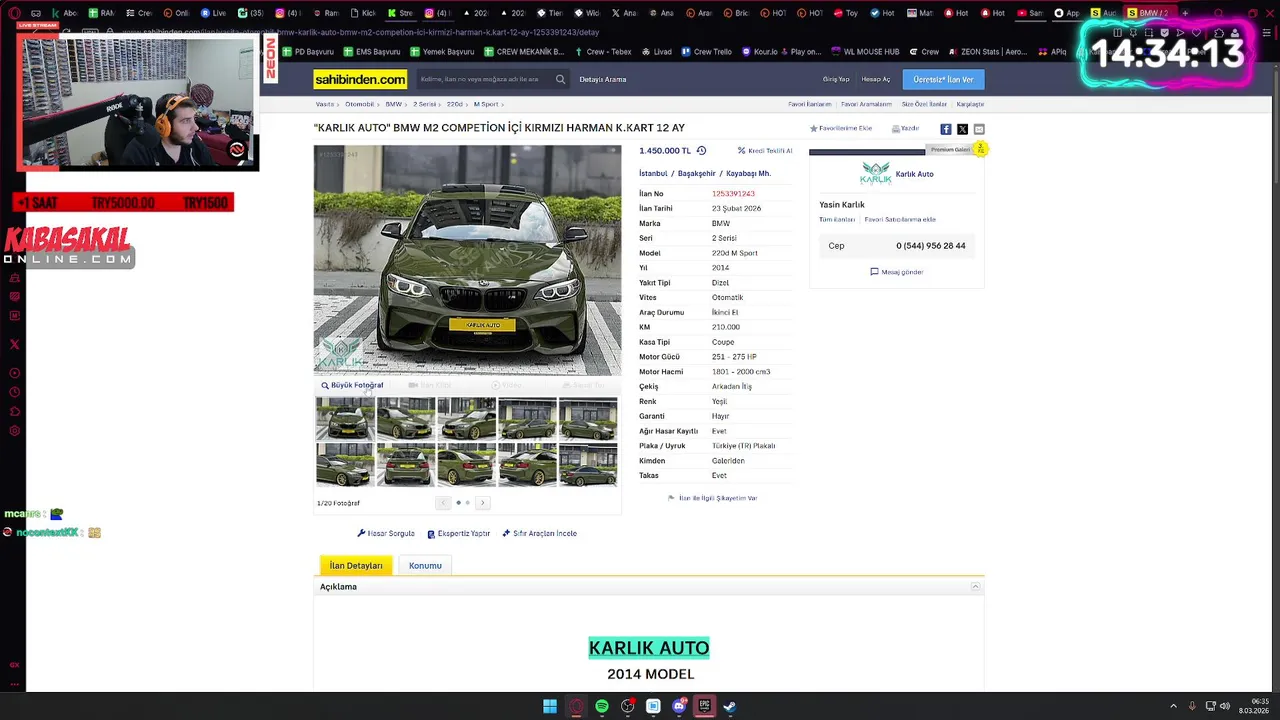Open Detaylı Arama

point(603,79)
